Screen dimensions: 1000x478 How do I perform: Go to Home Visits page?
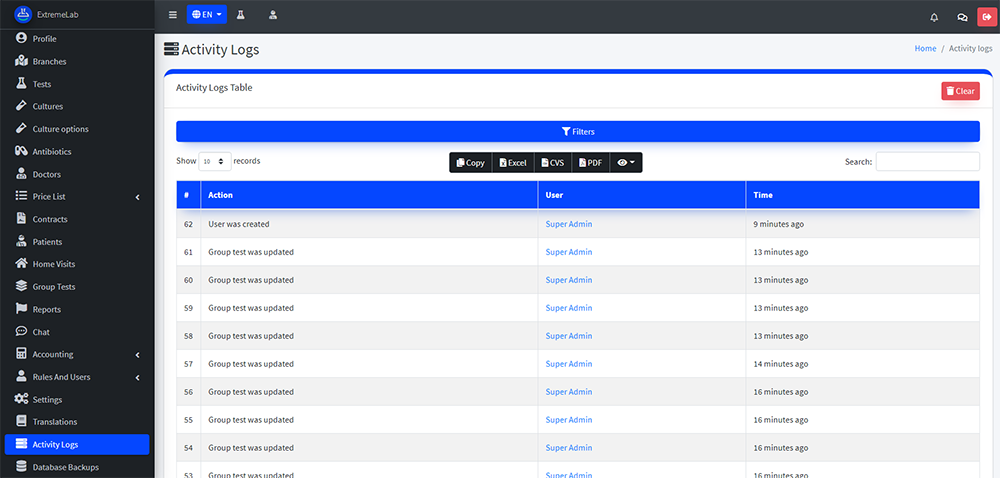[x=53, y=264]
